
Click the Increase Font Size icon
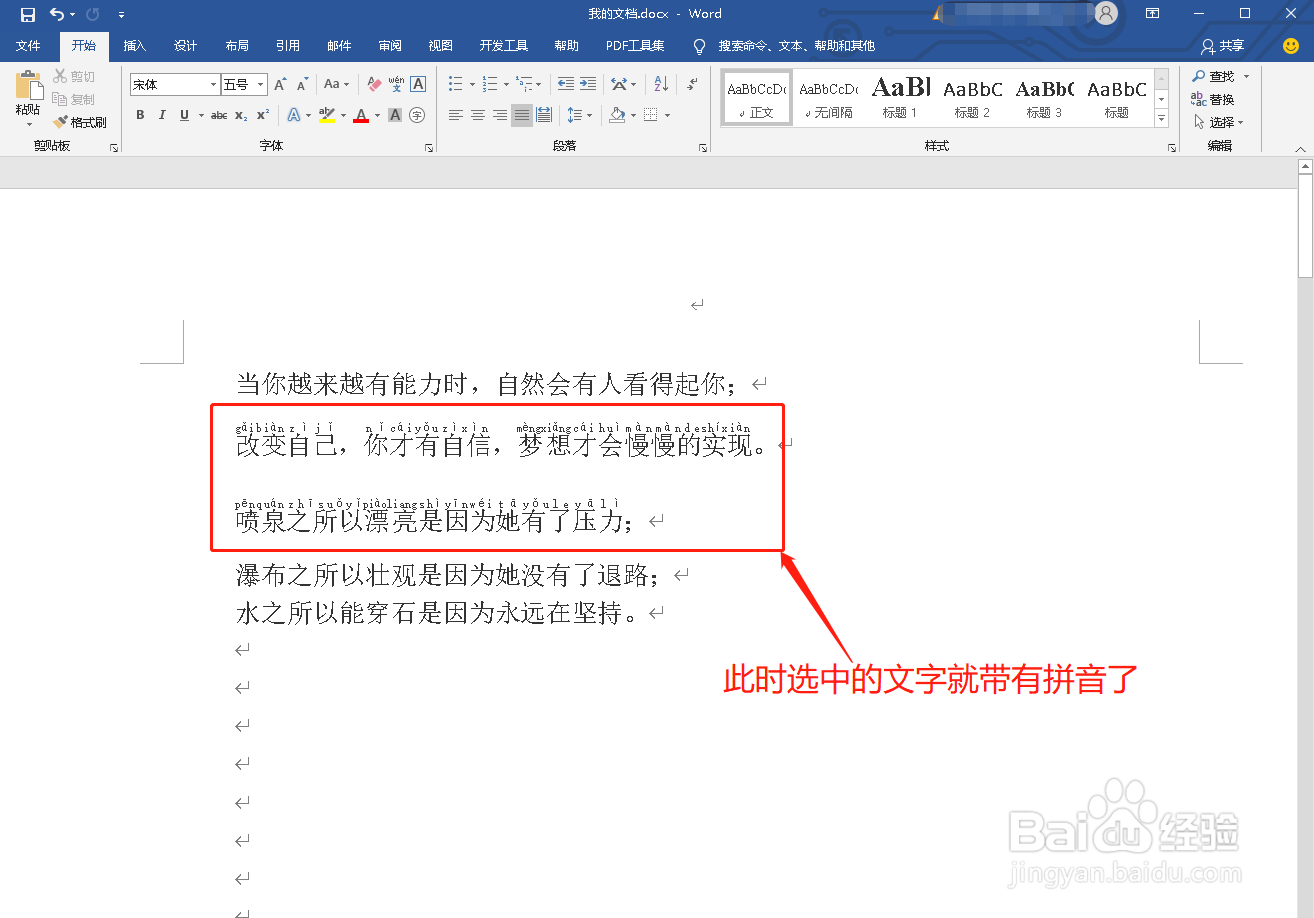pyautogui.click(x=281, y=84)
